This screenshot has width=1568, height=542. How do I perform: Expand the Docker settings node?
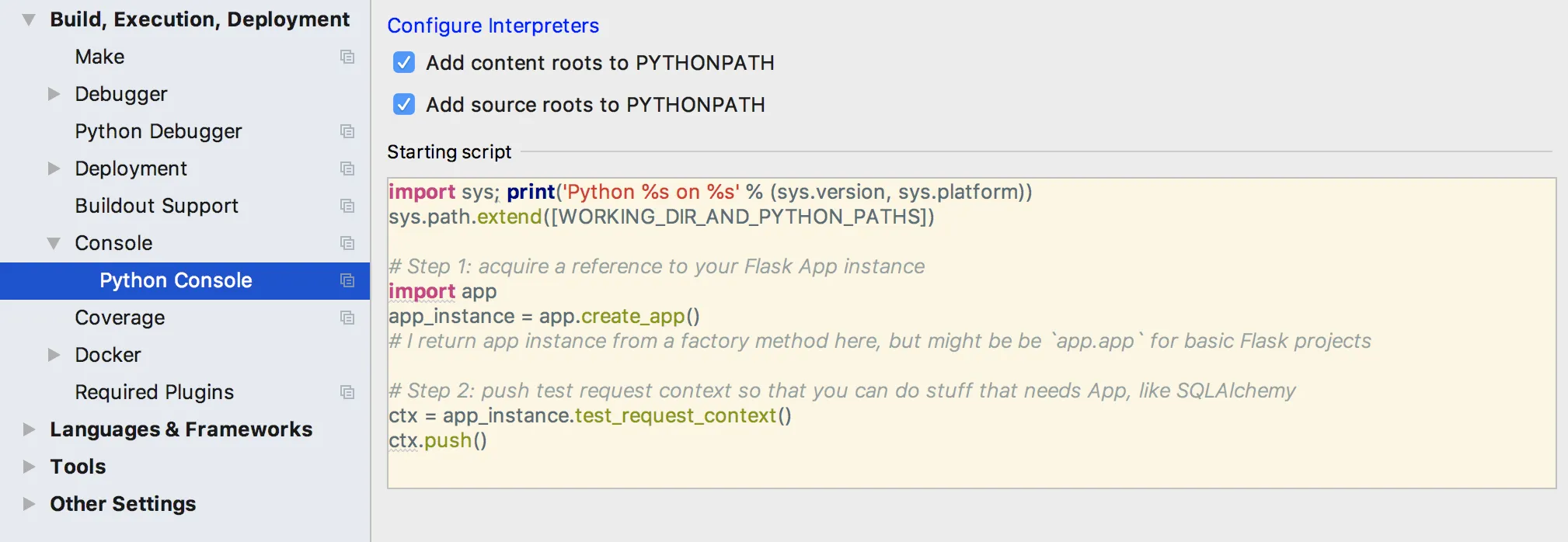[54, 355]
